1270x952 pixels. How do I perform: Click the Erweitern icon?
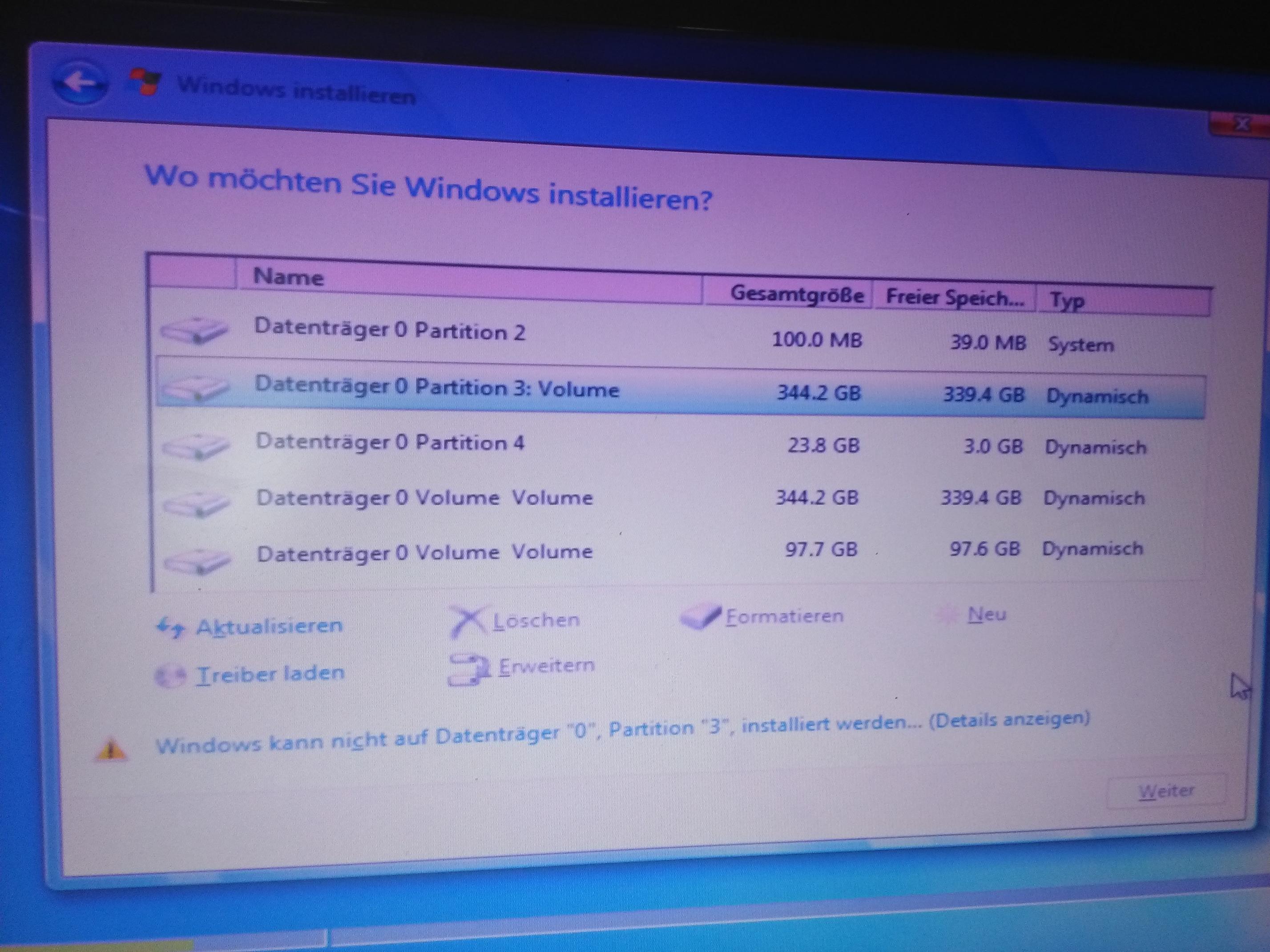point(468,669)
